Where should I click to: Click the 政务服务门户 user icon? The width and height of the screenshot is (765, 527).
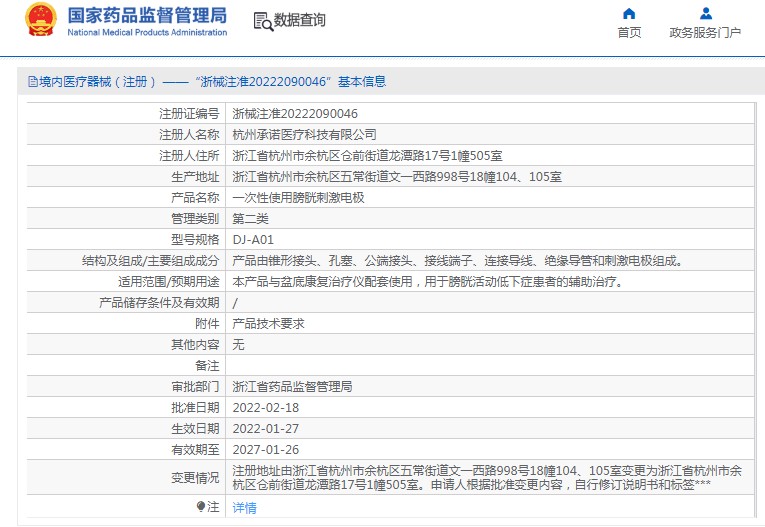click(706, 14)
